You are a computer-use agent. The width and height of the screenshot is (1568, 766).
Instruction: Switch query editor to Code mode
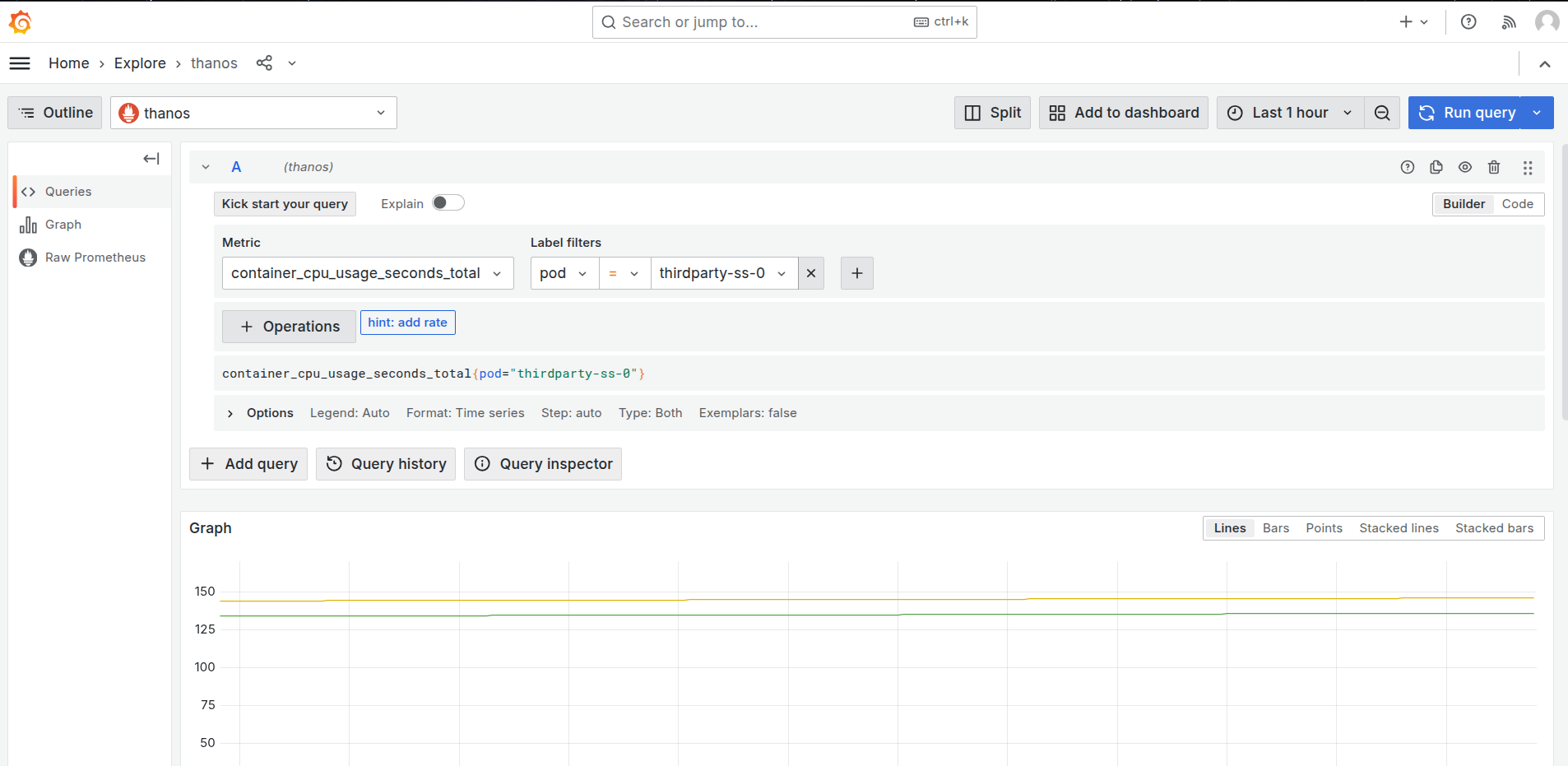point(1517,204)
